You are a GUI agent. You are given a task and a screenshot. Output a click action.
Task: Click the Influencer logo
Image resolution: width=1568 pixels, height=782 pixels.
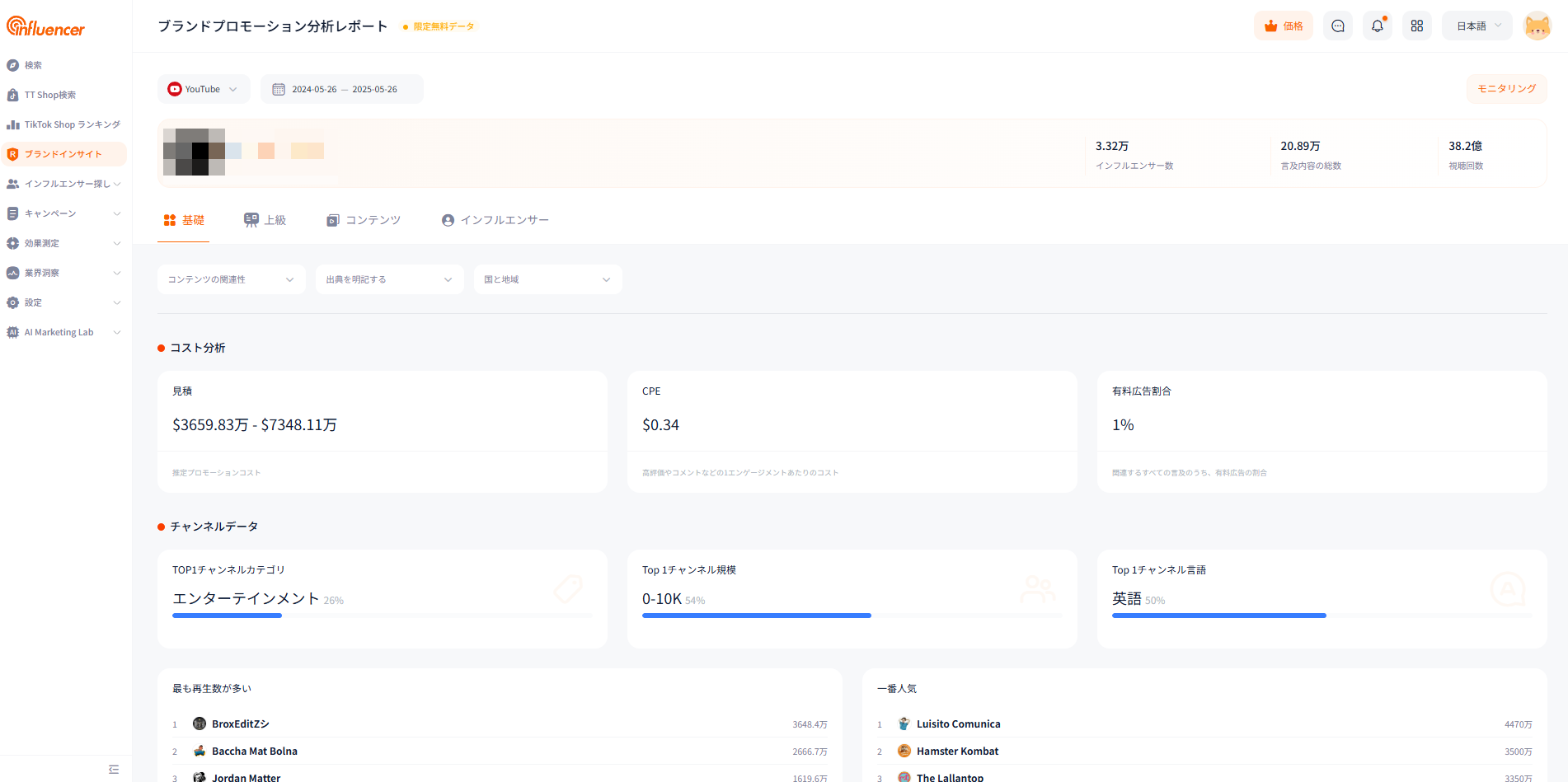point(46,27)
